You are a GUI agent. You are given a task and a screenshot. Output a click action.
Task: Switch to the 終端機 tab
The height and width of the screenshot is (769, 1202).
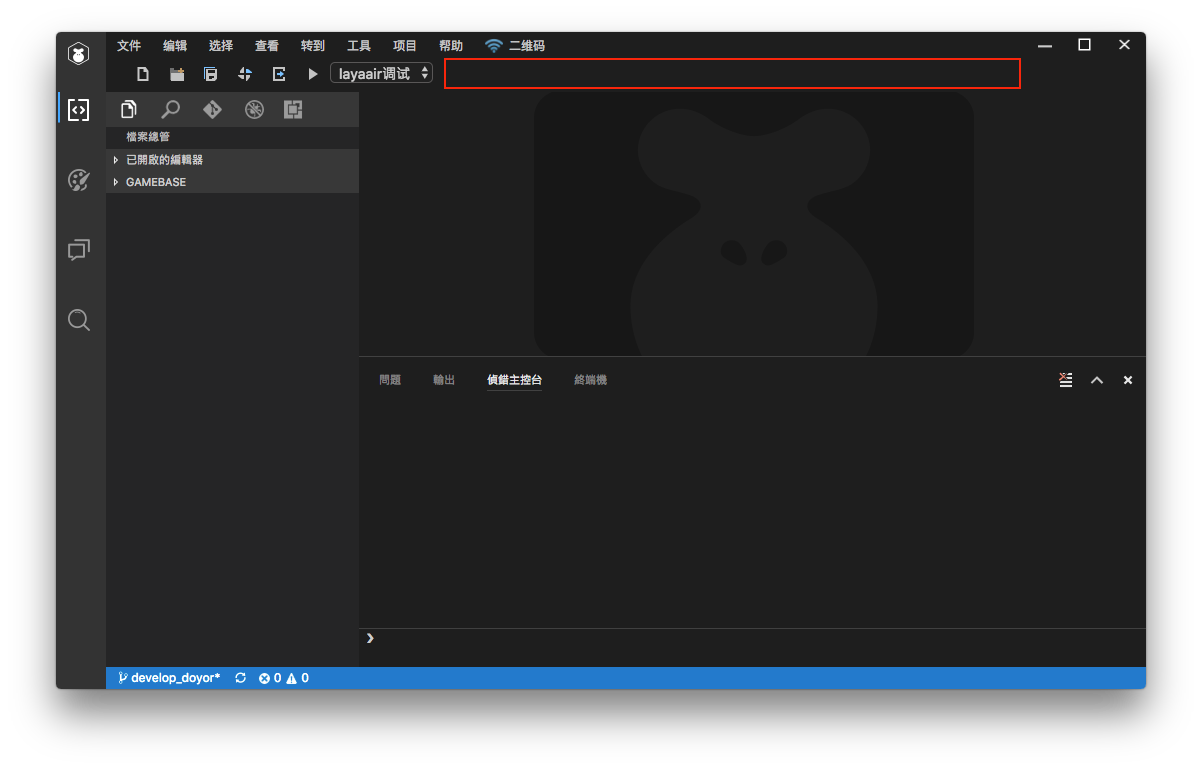(x=590, y=380)
